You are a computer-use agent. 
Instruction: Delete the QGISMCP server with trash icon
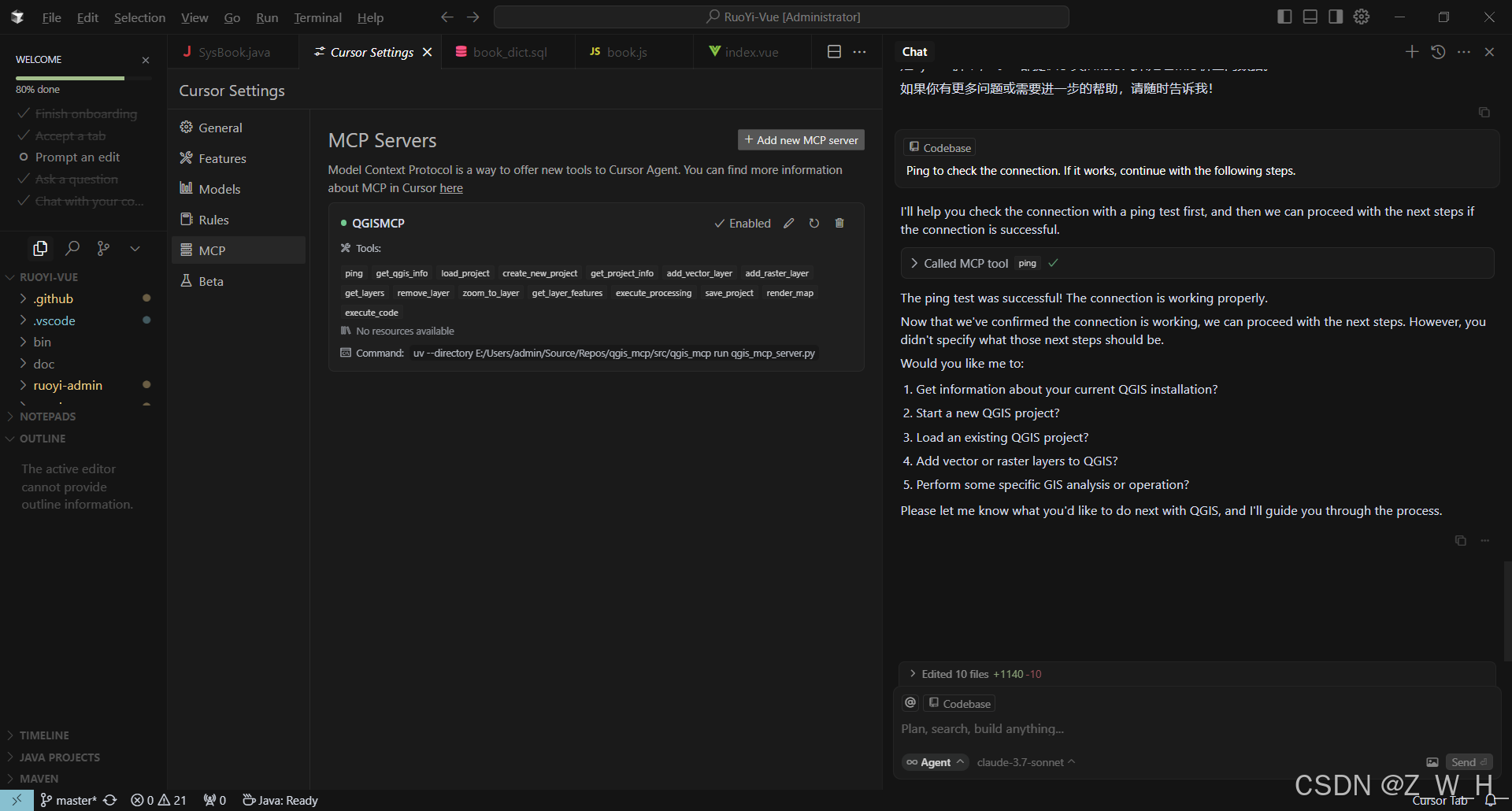[x=839, y=224]
